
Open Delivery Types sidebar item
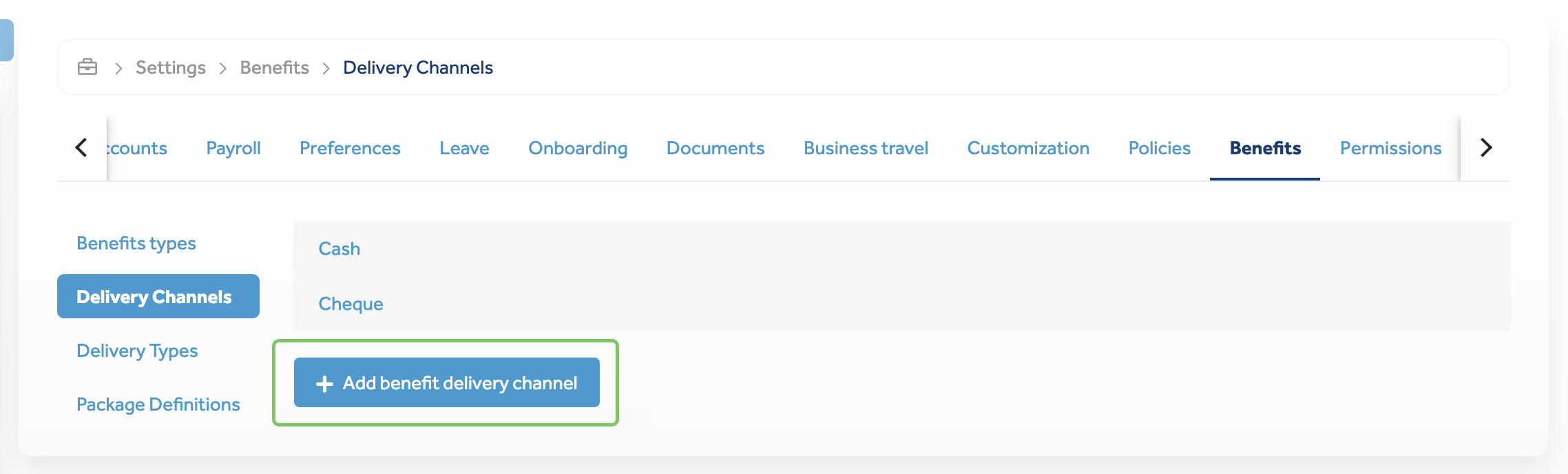pos(137,351)
